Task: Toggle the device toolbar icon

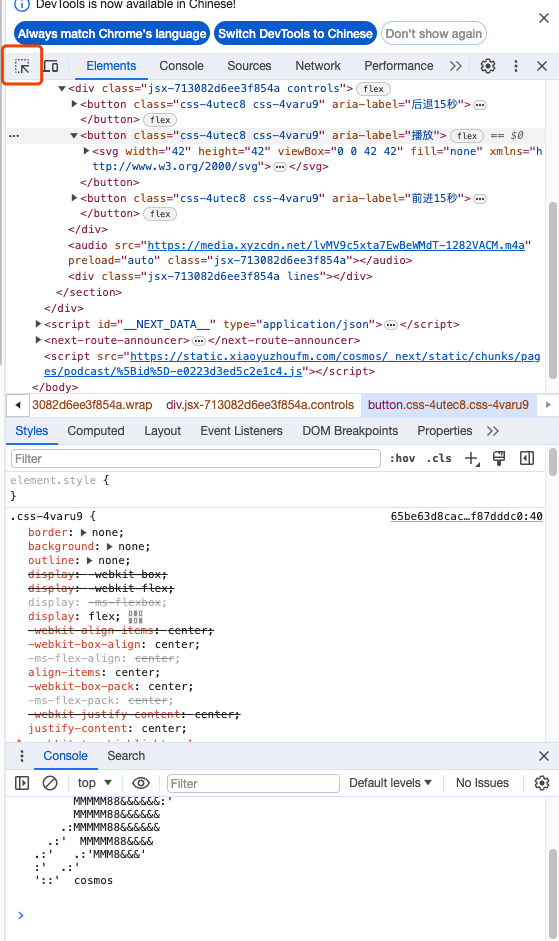Action: (x=51, y=66)
